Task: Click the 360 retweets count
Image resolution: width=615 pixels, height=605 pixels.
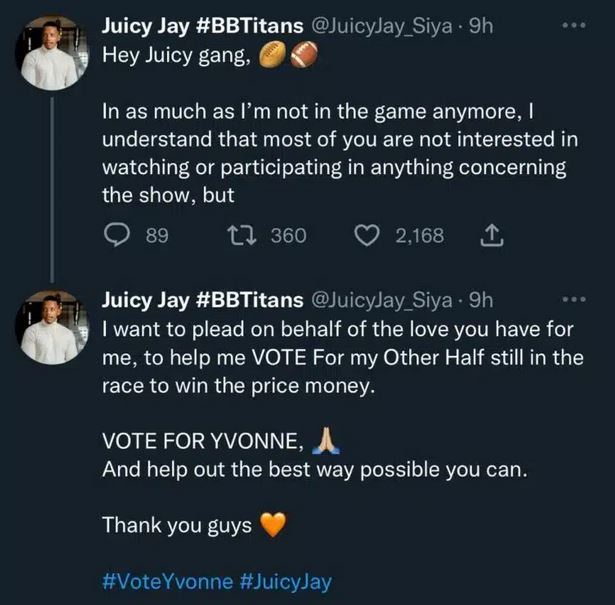Action: (288, 236)
